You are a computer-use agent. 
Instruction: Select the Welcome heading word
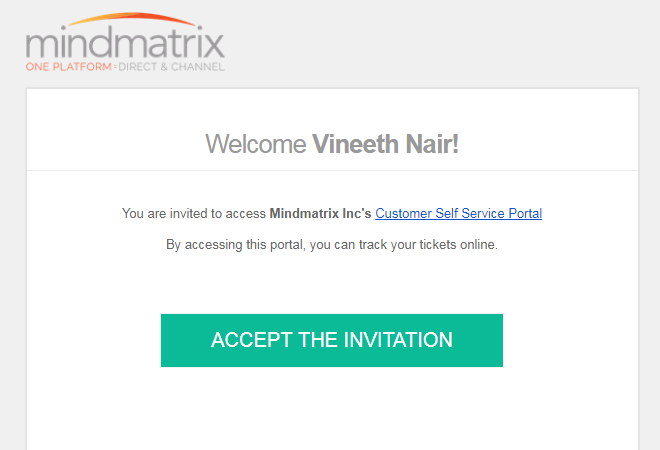(255, 144)
